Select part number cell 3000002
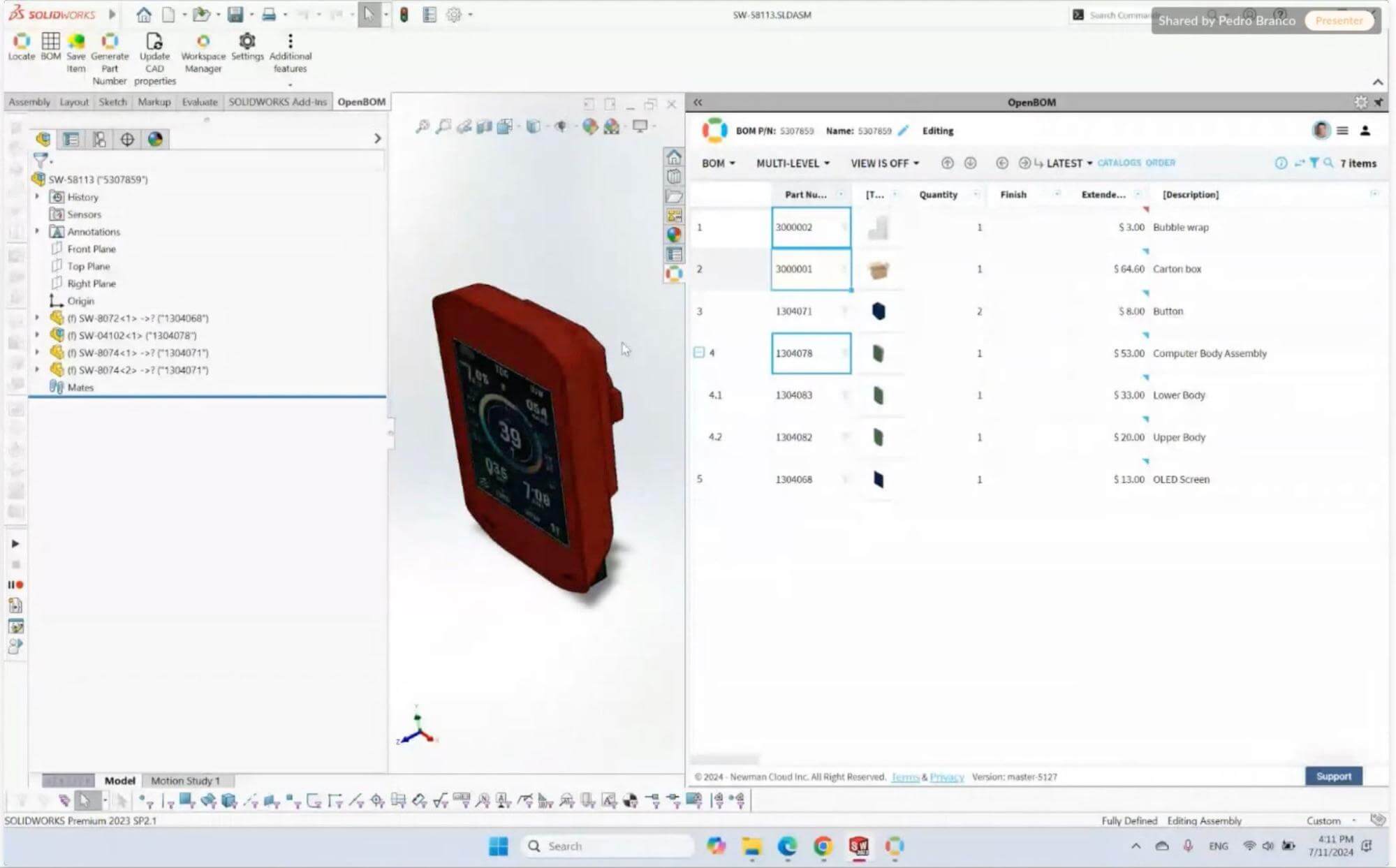 coord(811,227)
